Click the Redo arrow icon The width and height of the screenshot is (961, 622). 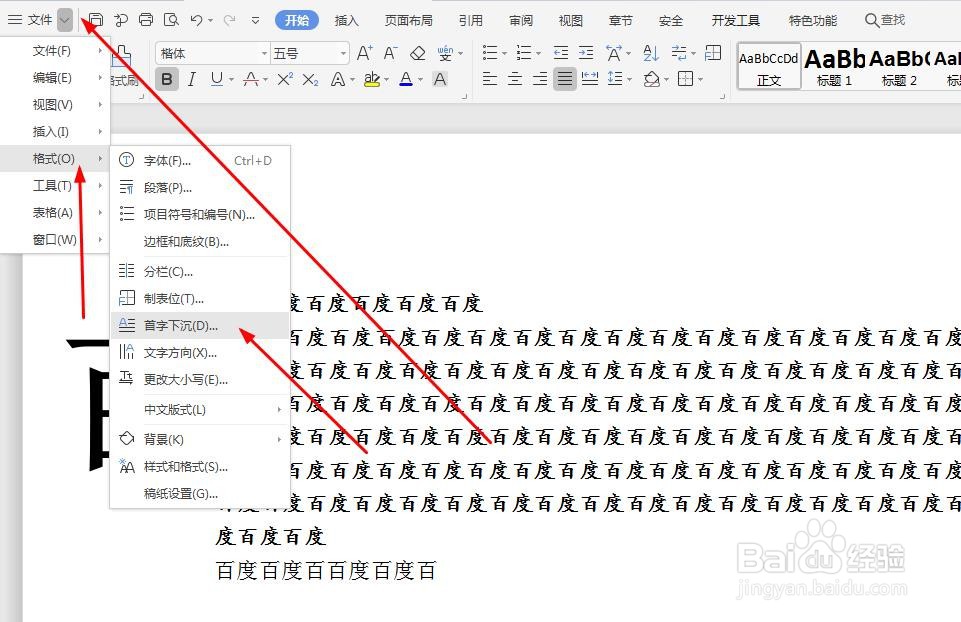tap(229, 20)
